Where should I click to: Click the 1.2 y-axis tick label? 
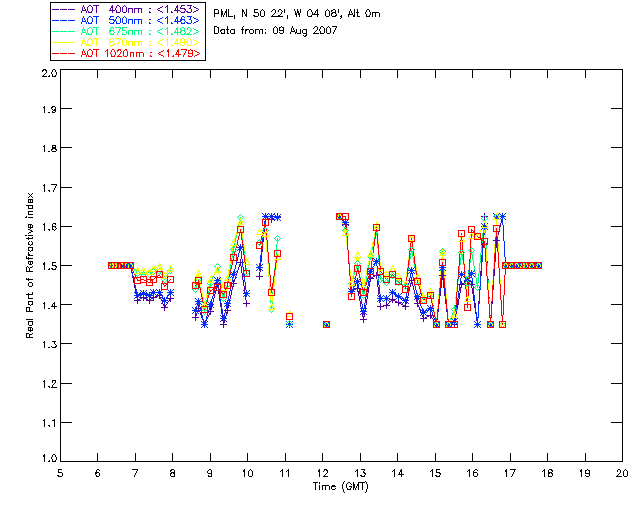[49, 384]
